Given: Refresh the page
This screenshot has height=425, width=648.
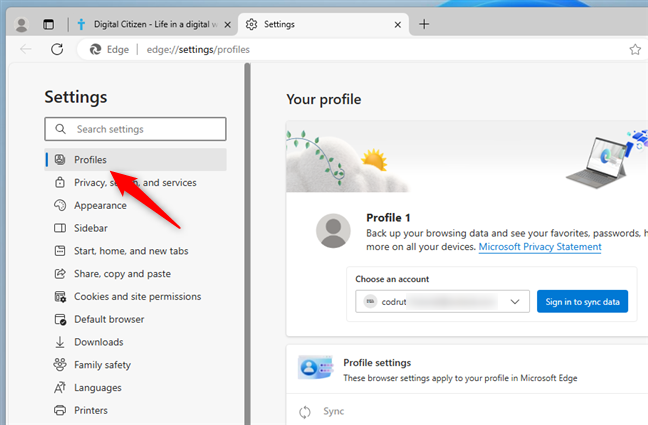Looking at the screenshot, I should coord(57,49).
